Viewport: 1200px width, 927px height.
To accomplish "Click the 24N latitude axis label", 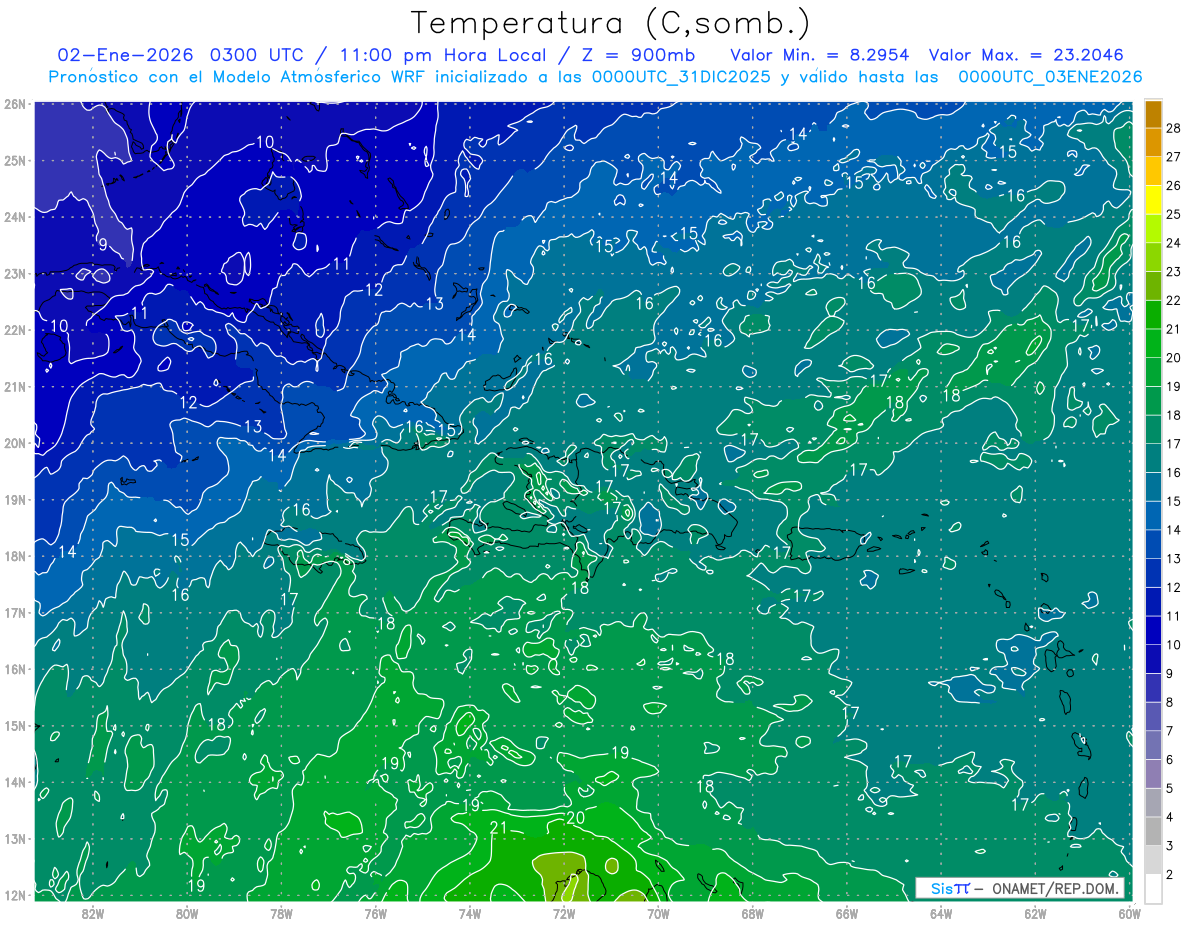I will 14,217.
